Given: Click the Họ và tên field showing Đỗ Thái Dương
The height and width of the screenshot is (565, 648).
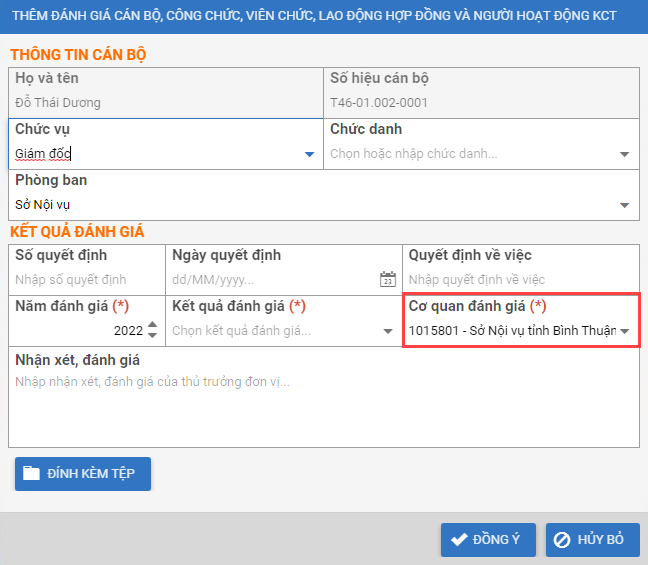Looking at the screenshot, I should [166, 102].
